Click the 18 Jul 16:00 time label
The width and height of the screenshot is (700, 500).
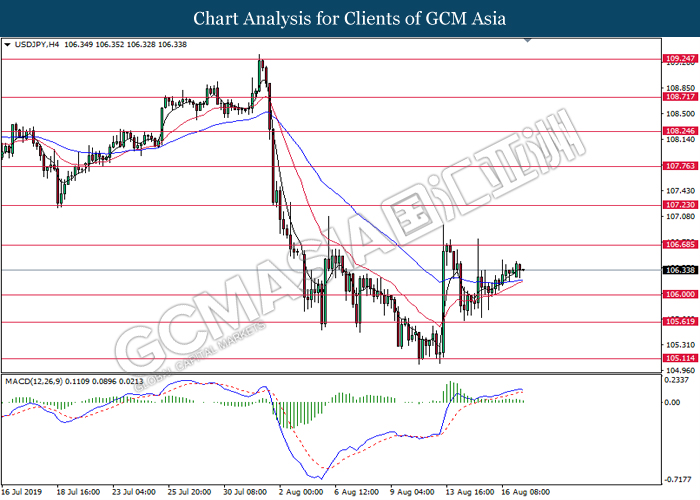(x=78, y=492)
